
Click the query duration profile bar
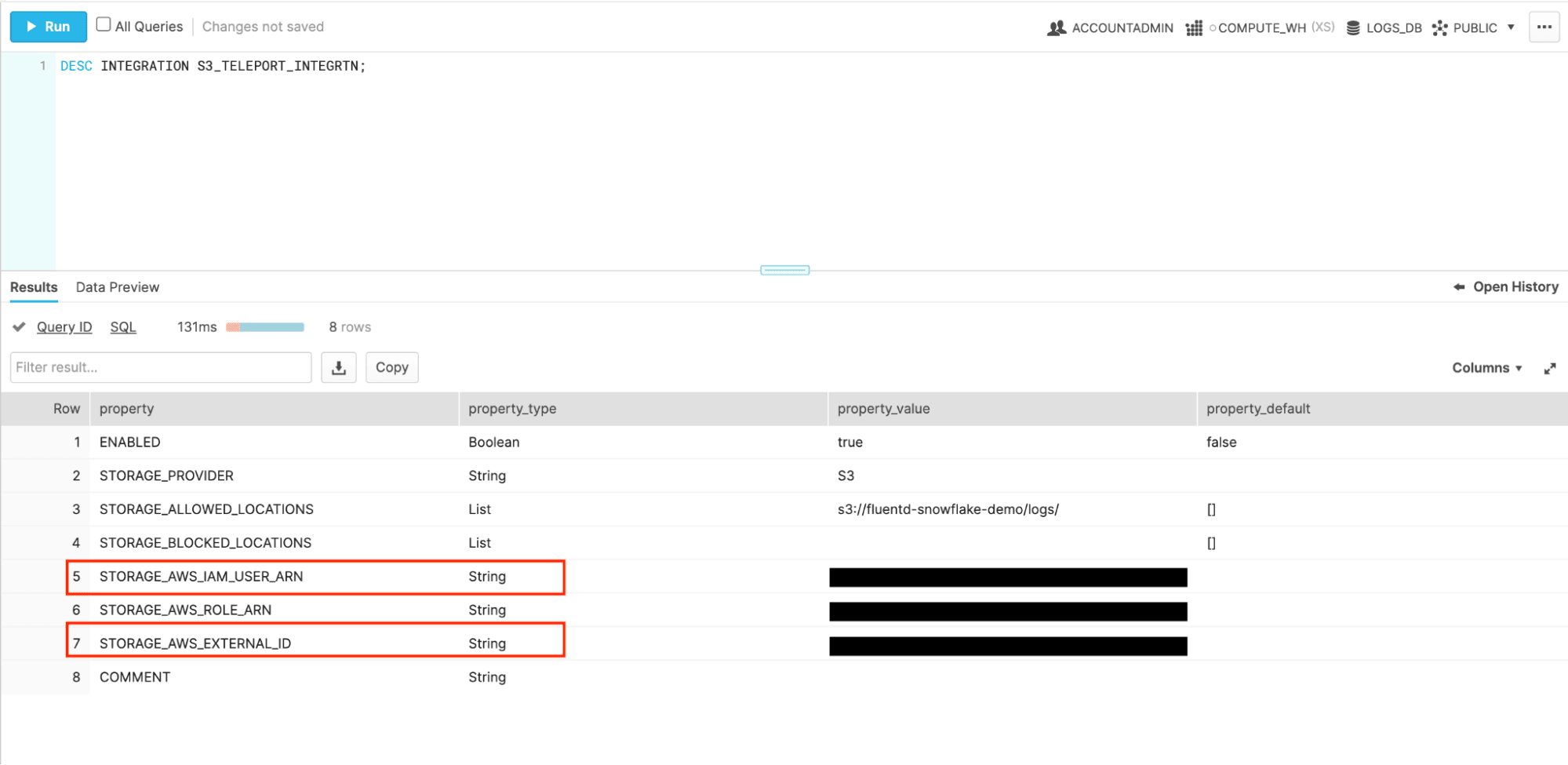pos(265,327)
